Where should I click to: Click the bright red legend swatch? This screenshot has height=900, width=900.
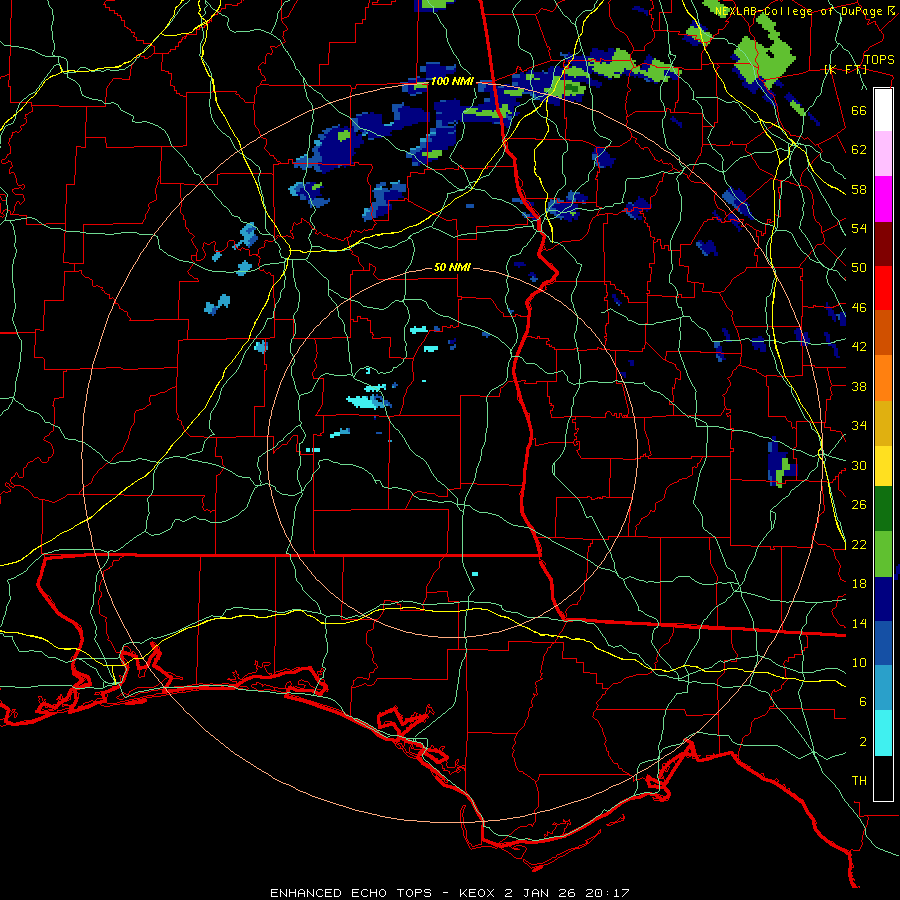pos(883,288)
